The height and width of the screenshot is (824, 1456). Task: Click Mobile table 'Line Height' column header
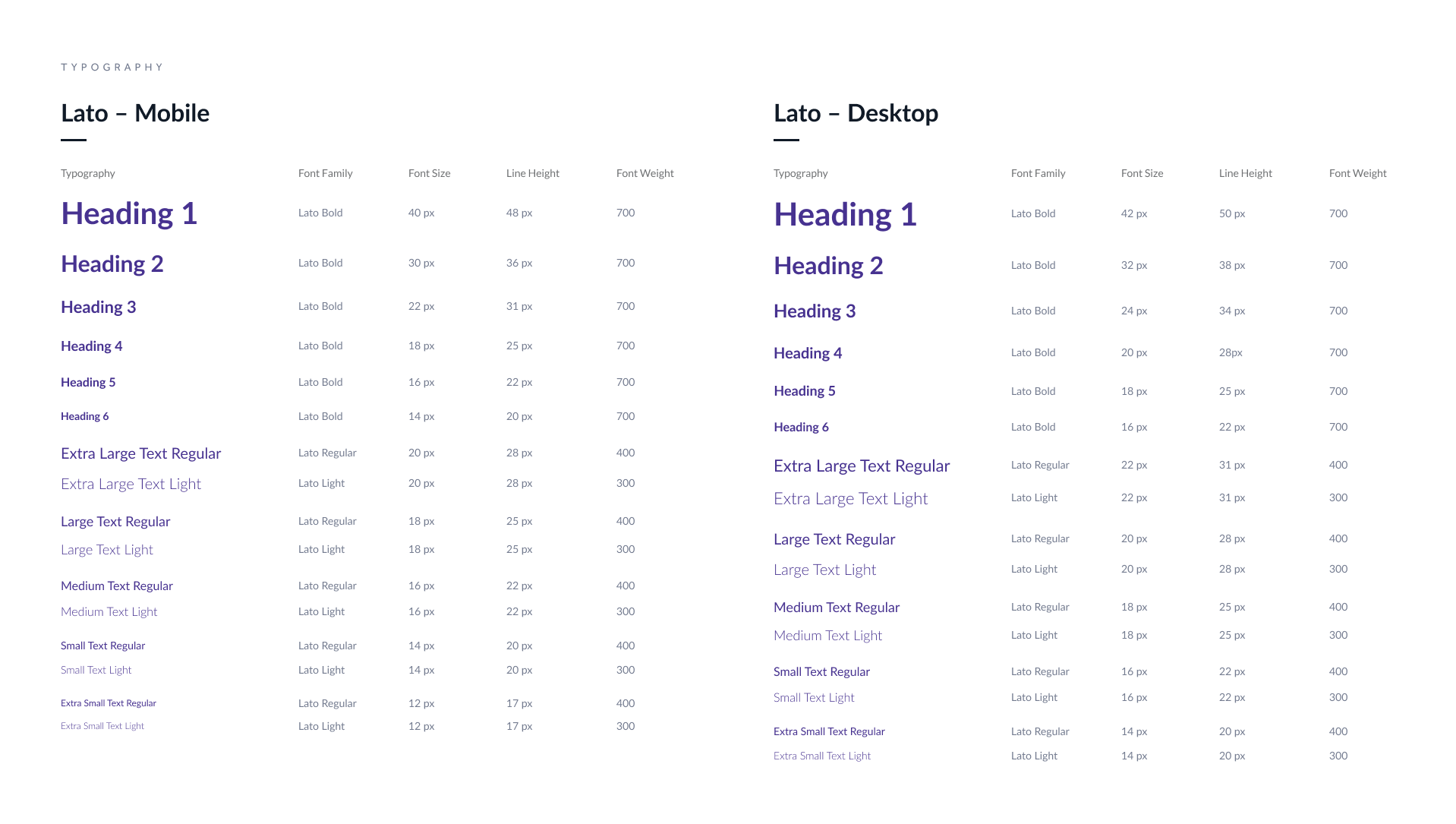coord(533,174)
